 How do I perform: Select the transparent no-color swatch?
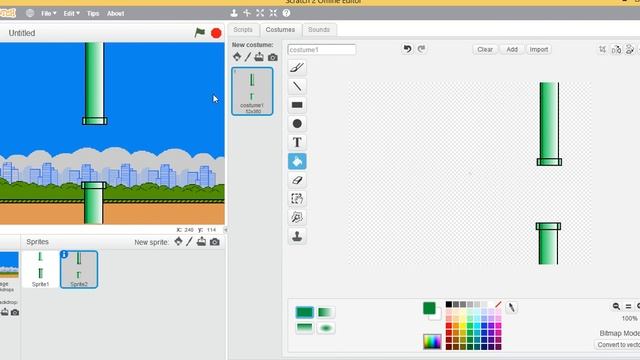[498, 304]
